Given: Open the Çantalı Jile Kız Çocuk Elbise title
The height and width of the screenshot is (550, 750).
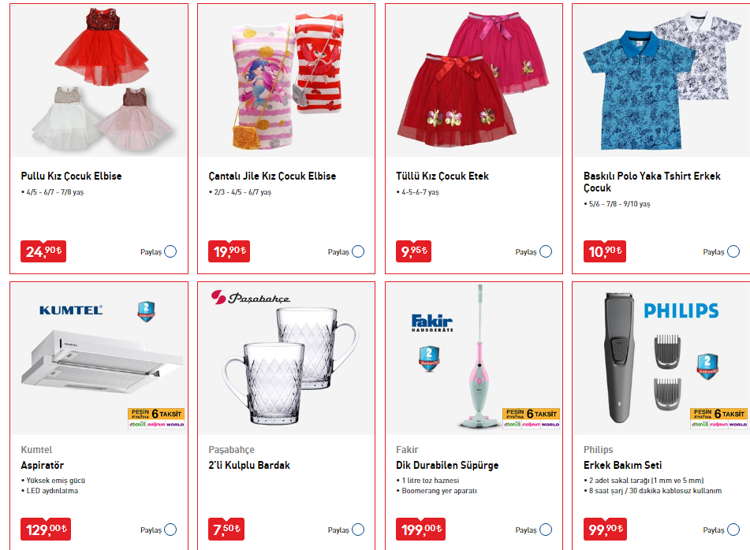Looking at the screenshot, I should point(272,176).
